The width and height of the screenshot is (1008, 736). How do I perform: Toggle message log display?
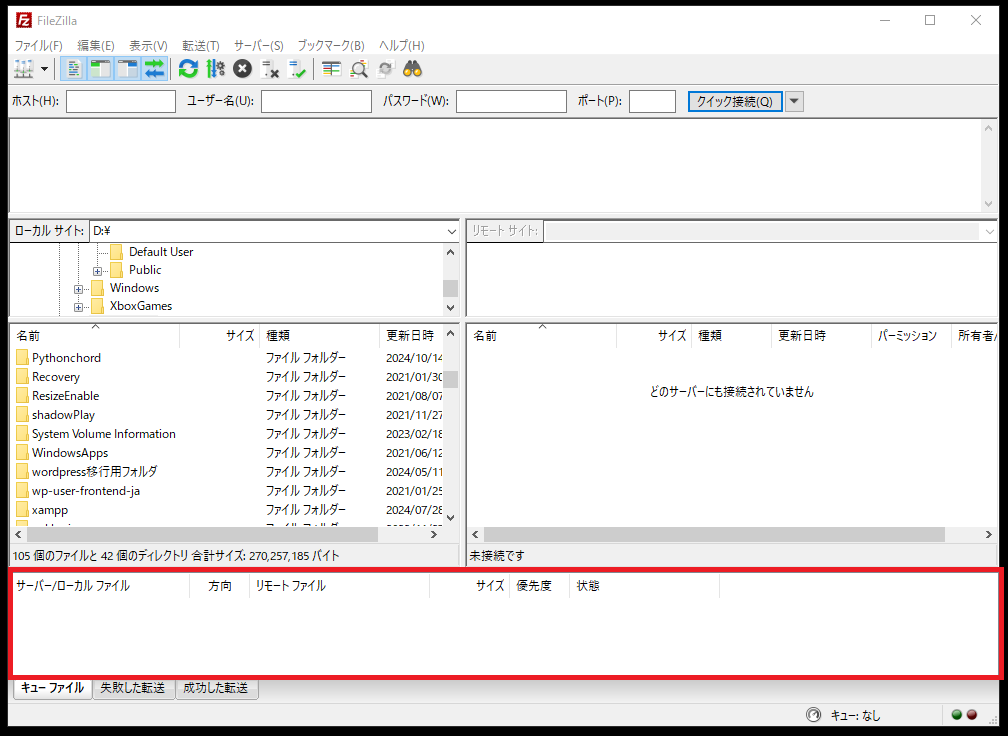pos(73,69)
